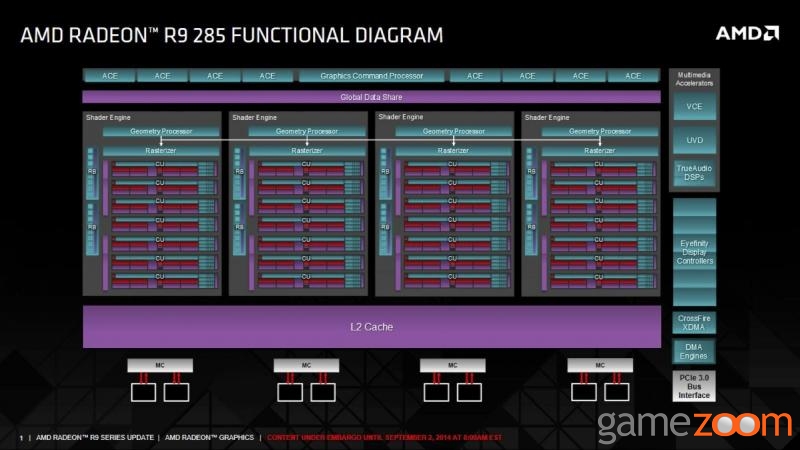This screenshot has height=450, width=800.
Task: Click Shader Engine label of leftmost engine
Action: [x=108, y=117]
